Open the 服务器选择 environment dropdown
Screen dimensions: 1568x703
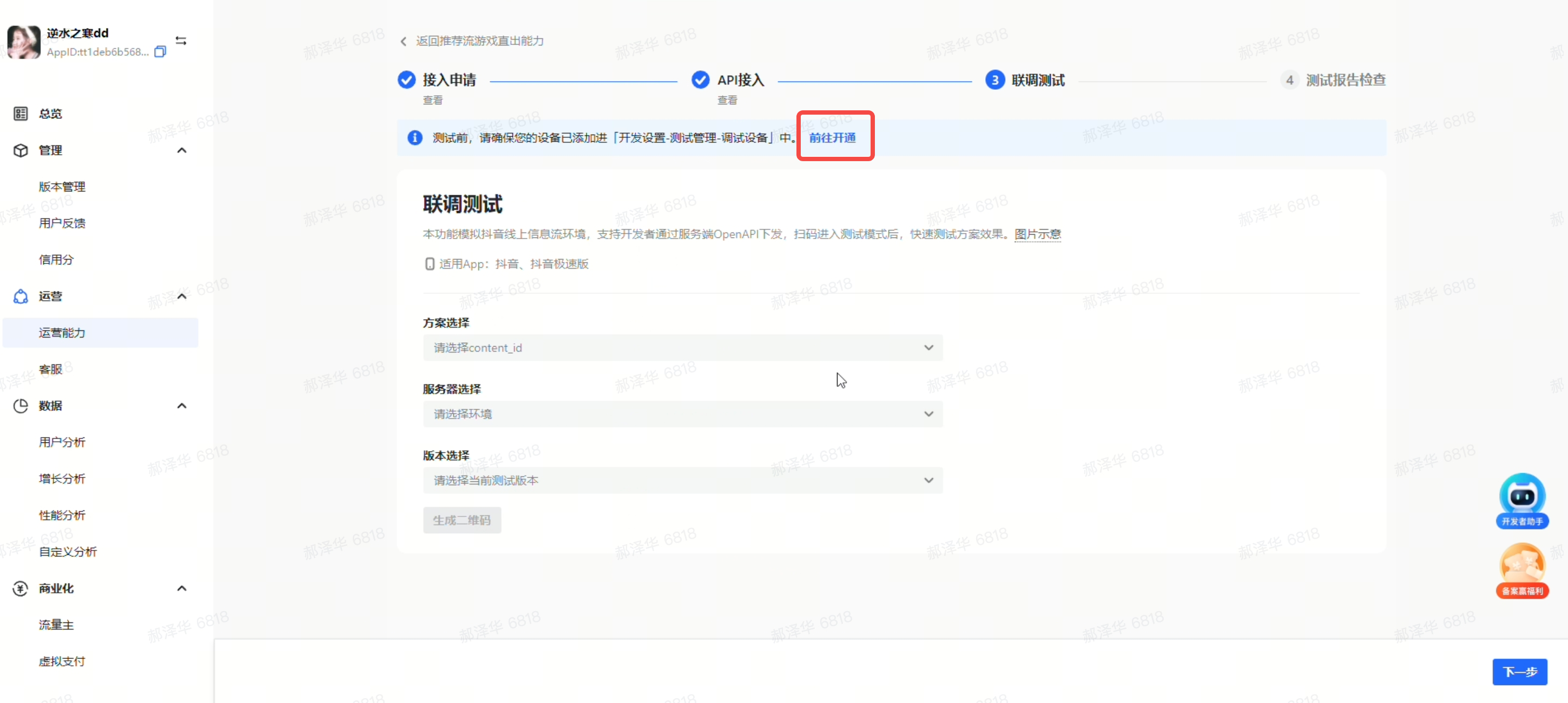[x=682, y=414]
